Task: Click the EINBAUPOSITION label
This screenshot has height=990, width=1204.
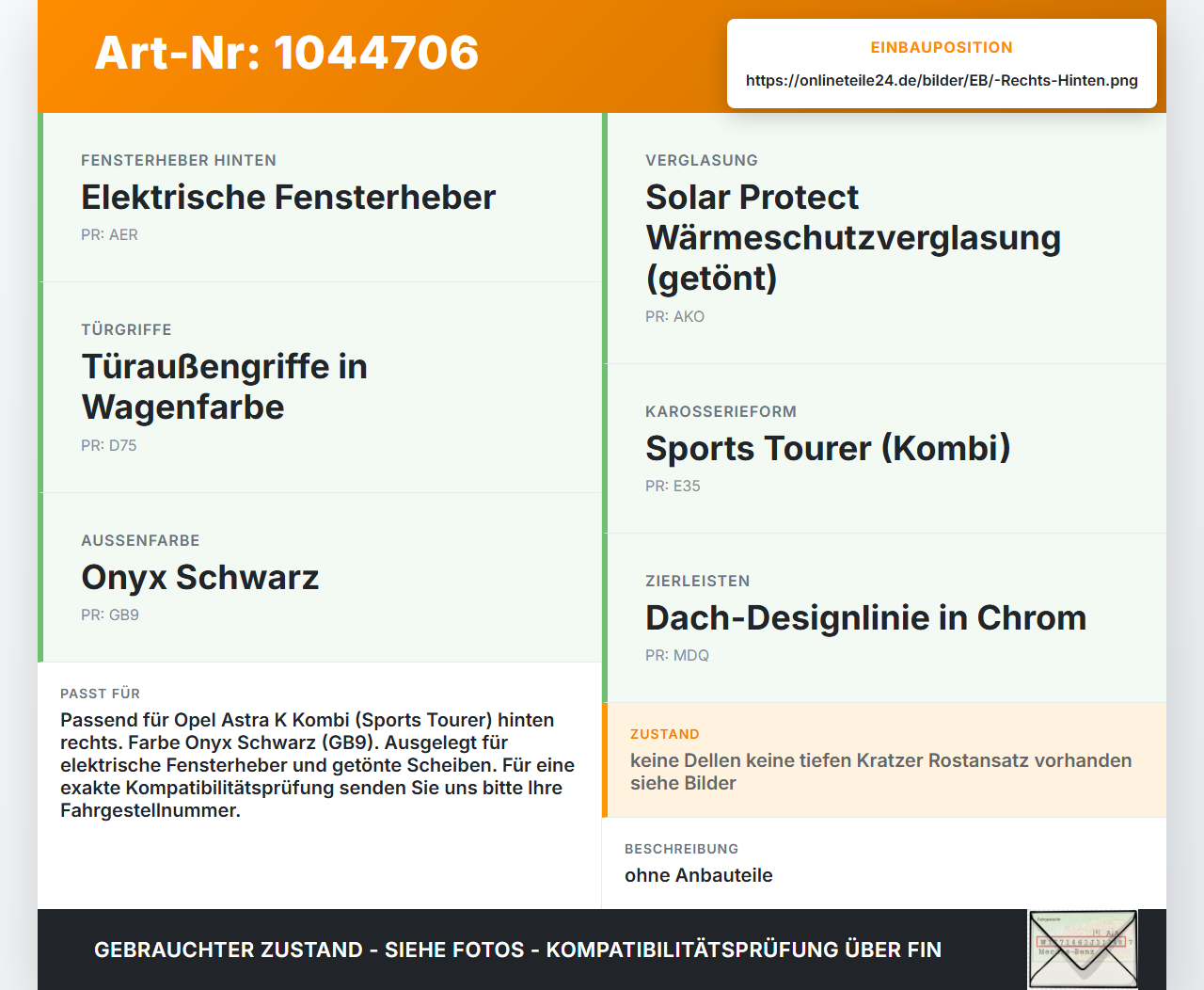Action: click(942, 47)
